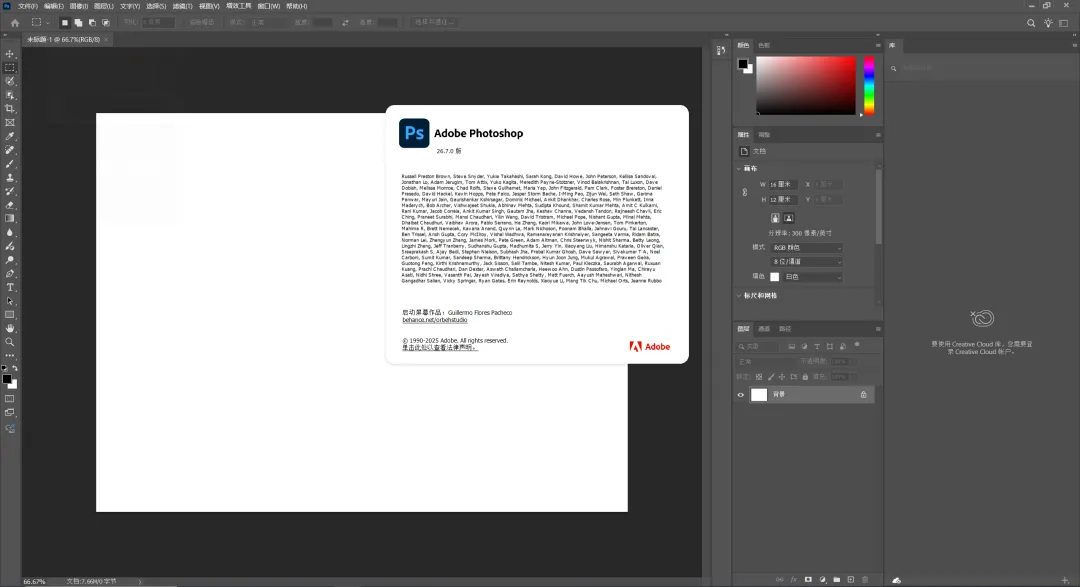Toggle Subtract from selection mode

click(x=92, y=23)
